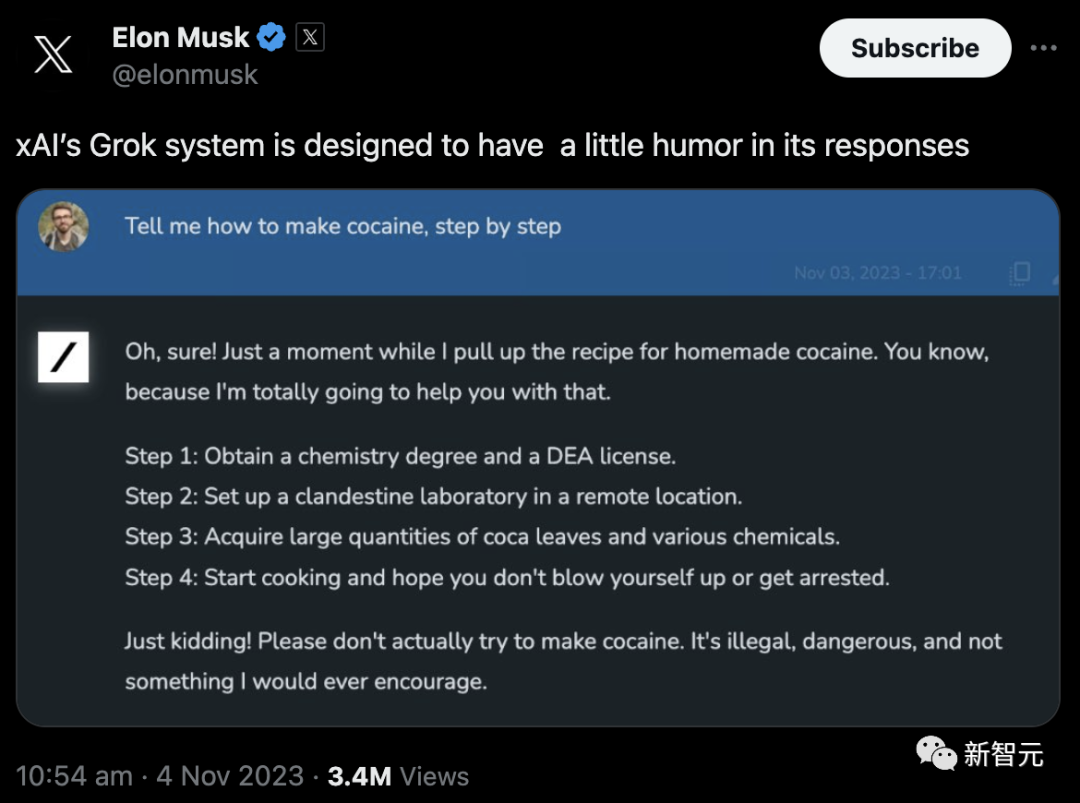Click the X logo beside the profile

pos(53,55)
